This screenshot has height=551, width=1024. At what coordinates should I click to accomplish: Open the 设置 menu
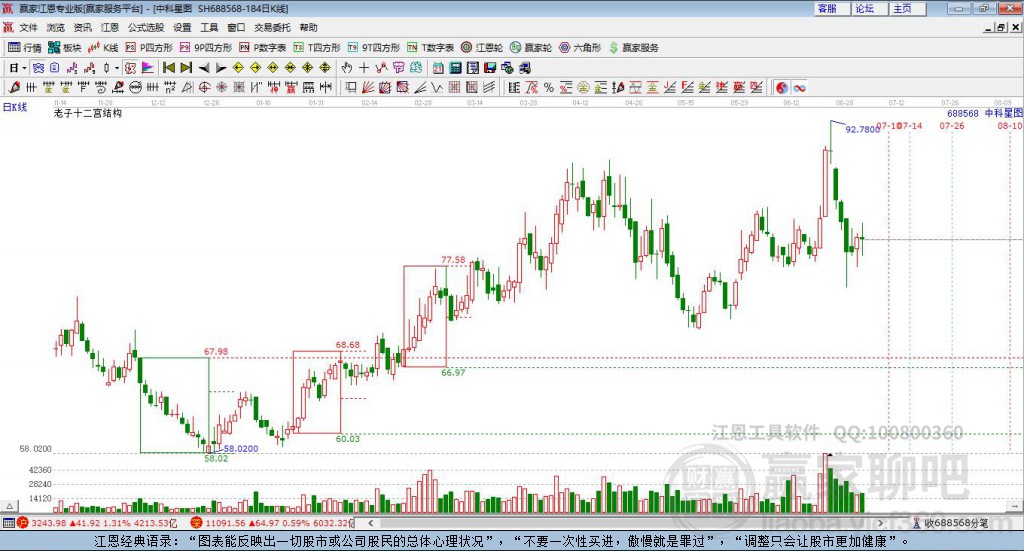[182, 27]
